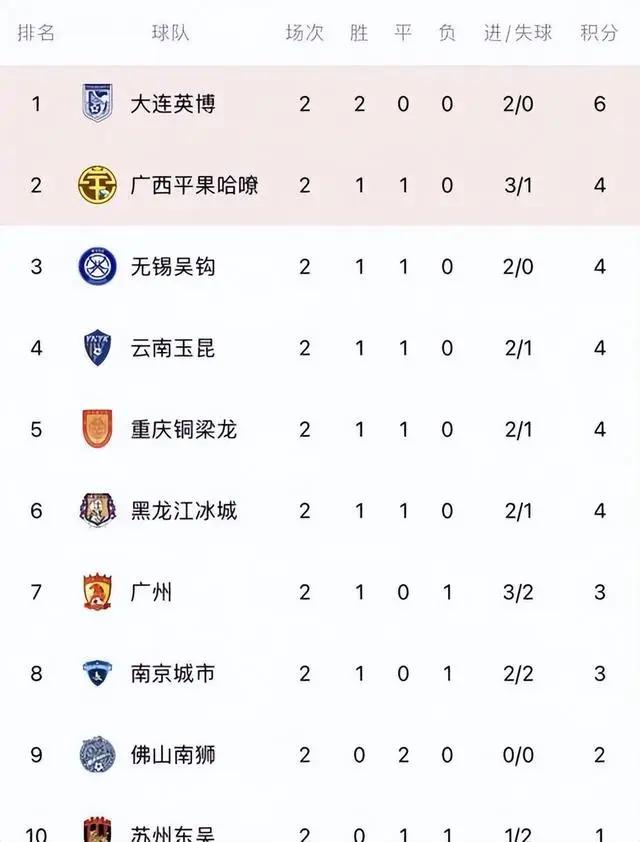Click the 进/失球 column header
The width and height of the screenshot is (640, 842).
[518, 33]
